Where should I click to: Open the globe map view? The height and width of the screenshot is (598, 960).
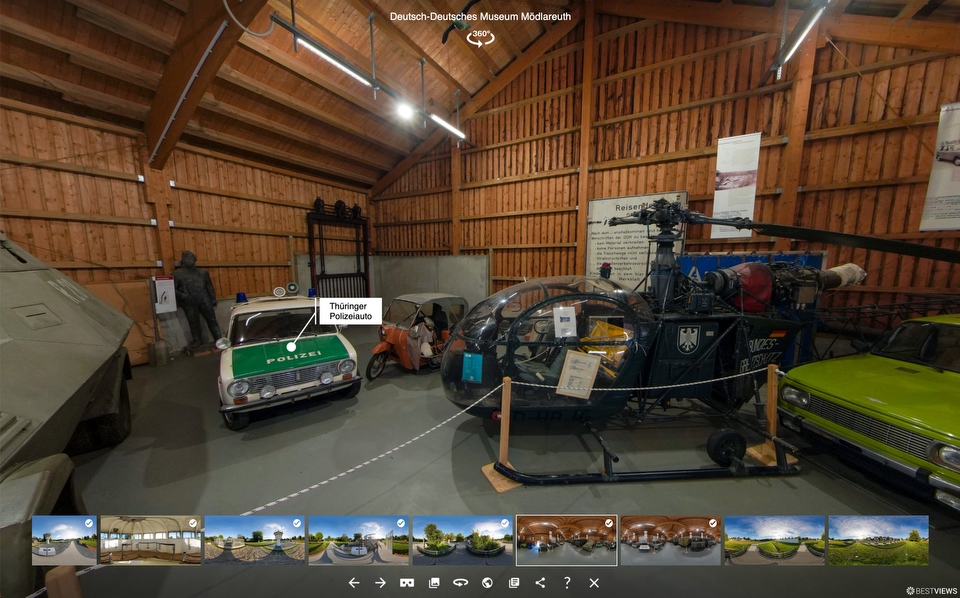coord(487,582)
